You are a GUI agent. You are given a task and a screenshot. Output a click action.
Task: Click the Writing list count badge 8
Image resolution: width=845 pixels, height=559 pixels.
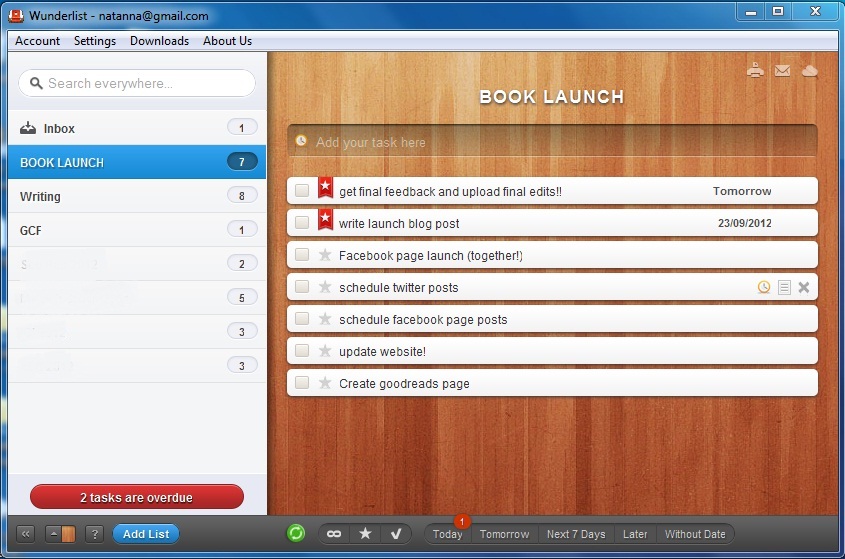tap(242, 196)
